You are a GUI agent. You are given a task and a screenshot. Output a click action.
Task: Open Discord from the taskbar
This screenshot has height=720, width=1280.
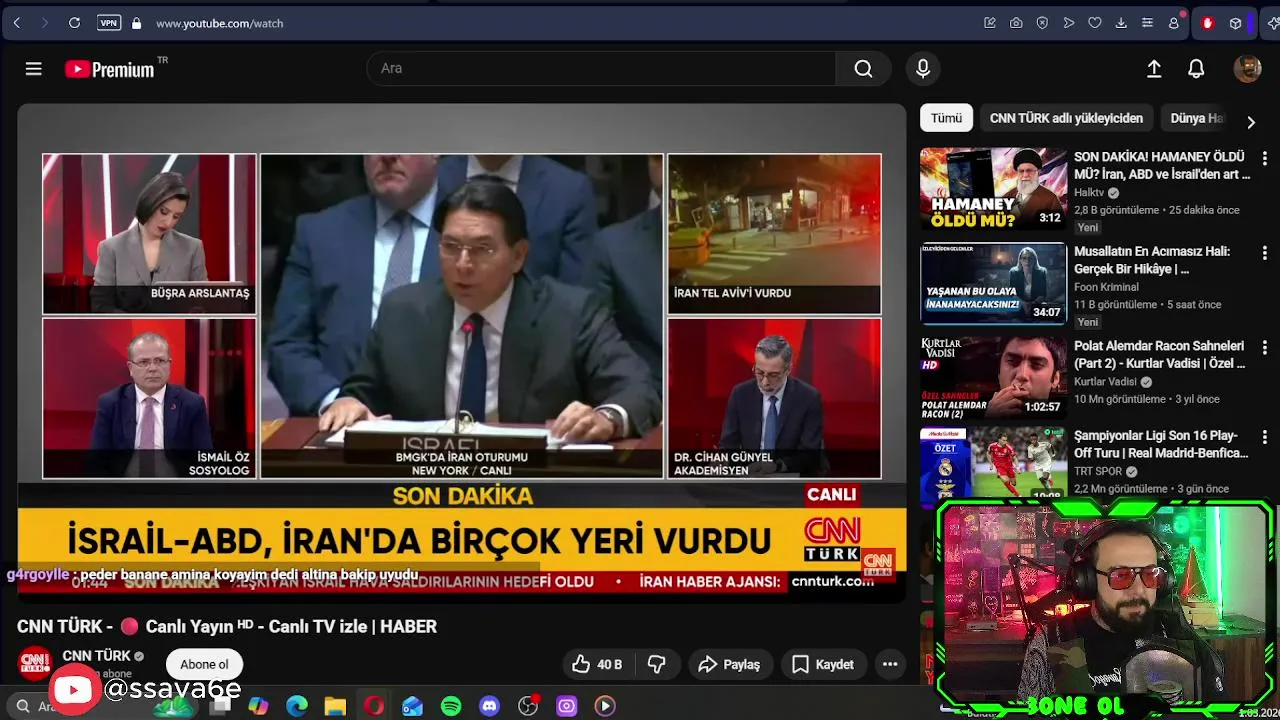(x=489, y=706)
